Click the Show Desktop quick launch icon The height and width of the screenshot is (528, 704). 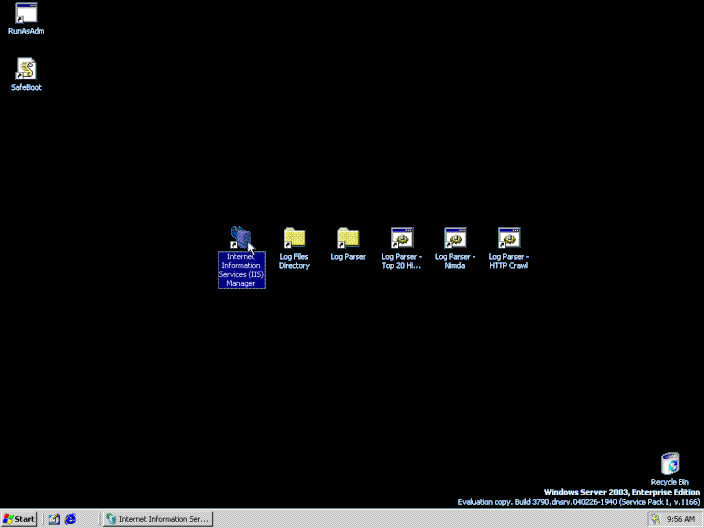(54, 519)
